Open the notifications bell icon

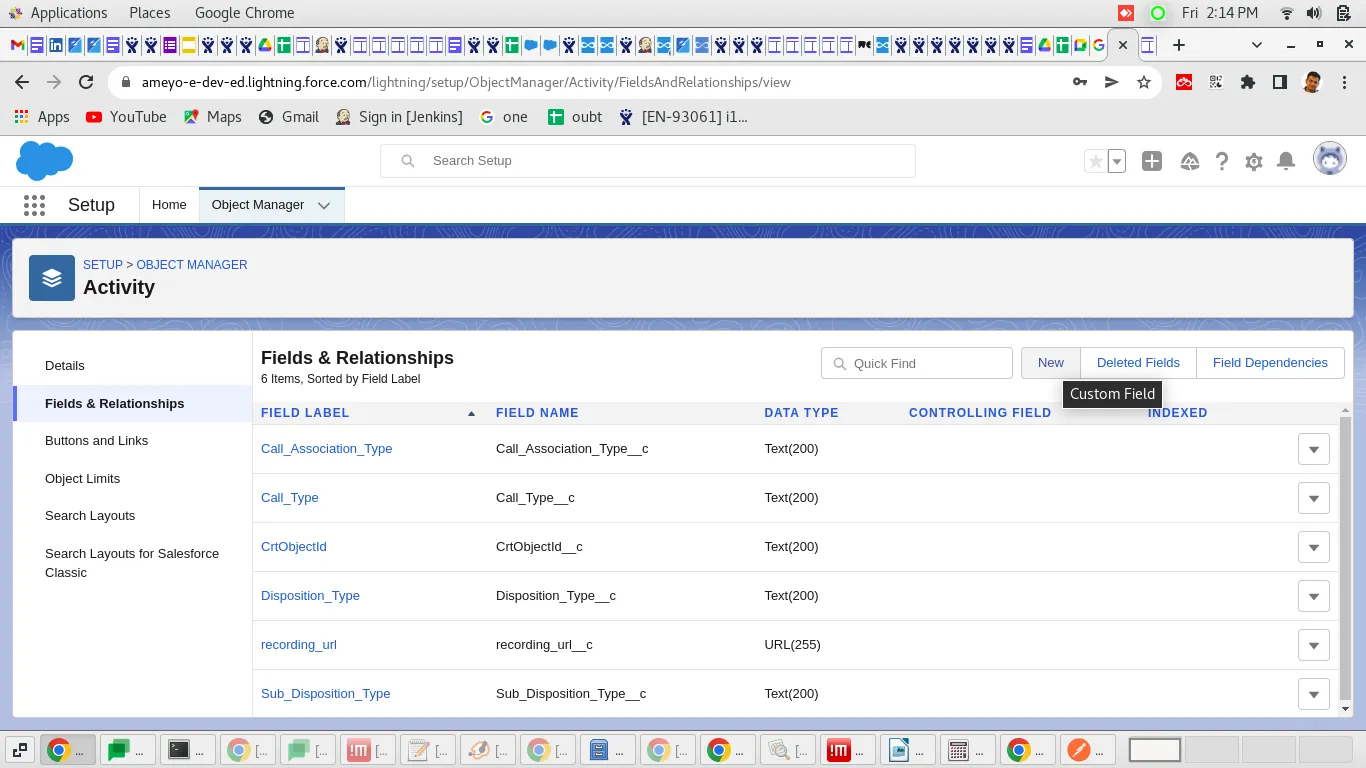pyautogui.click(x=1287, y=161)
